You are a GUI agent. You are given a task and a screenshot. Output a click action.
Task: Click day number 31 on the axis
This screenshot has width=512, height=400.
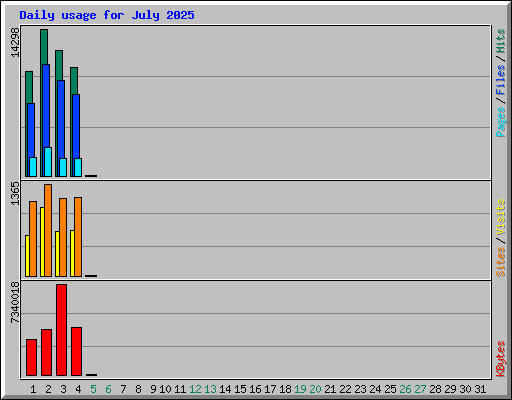[x=480, y=389]
